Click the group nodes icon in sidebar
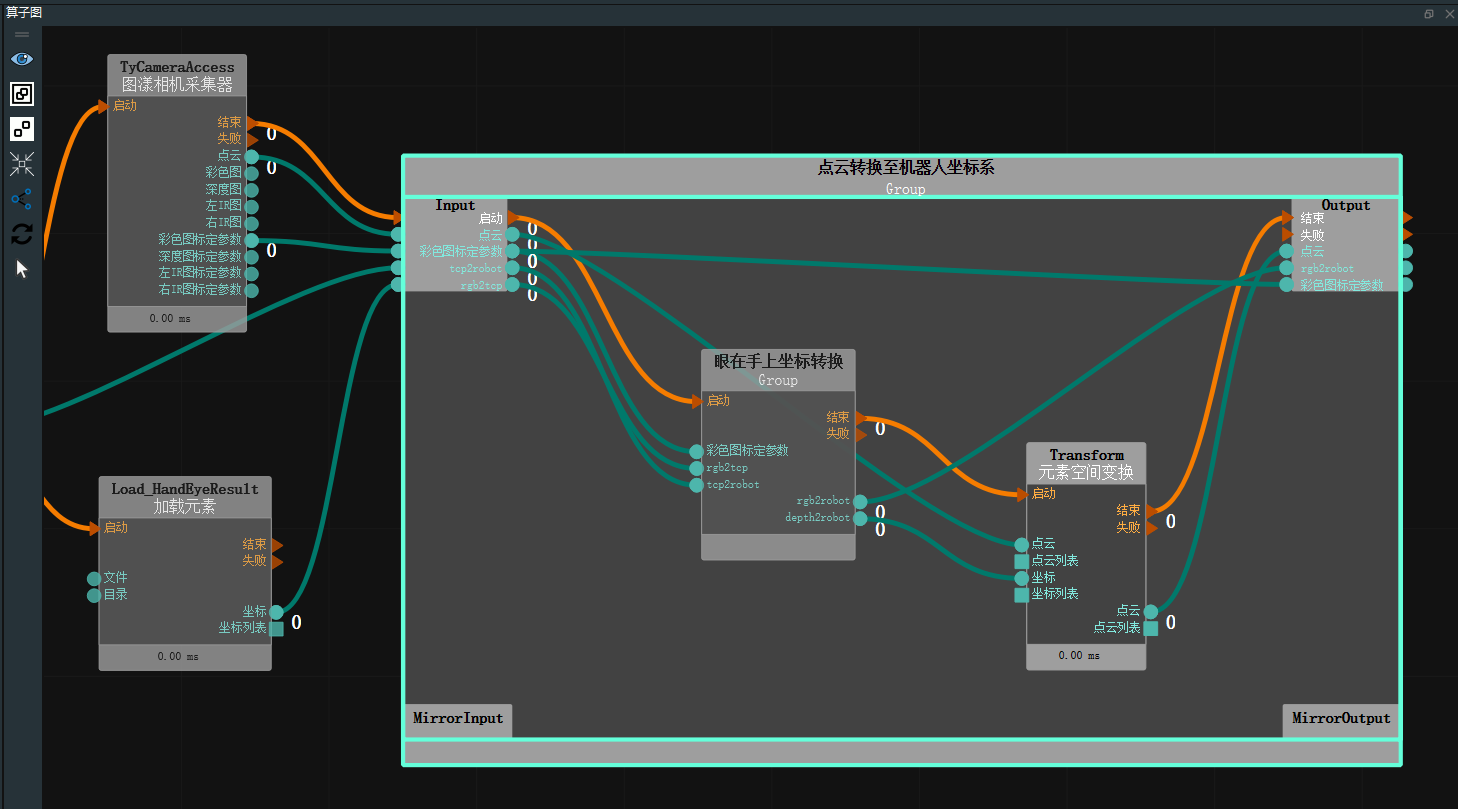Image resolution: width=1458 pixels, height=809 pixels. pos(22,94)
